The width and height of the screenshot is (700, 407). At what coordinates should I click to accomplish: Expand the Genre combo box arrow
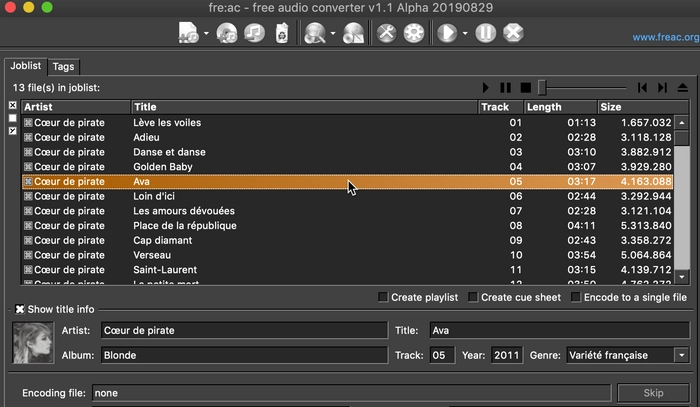[682, 355]
